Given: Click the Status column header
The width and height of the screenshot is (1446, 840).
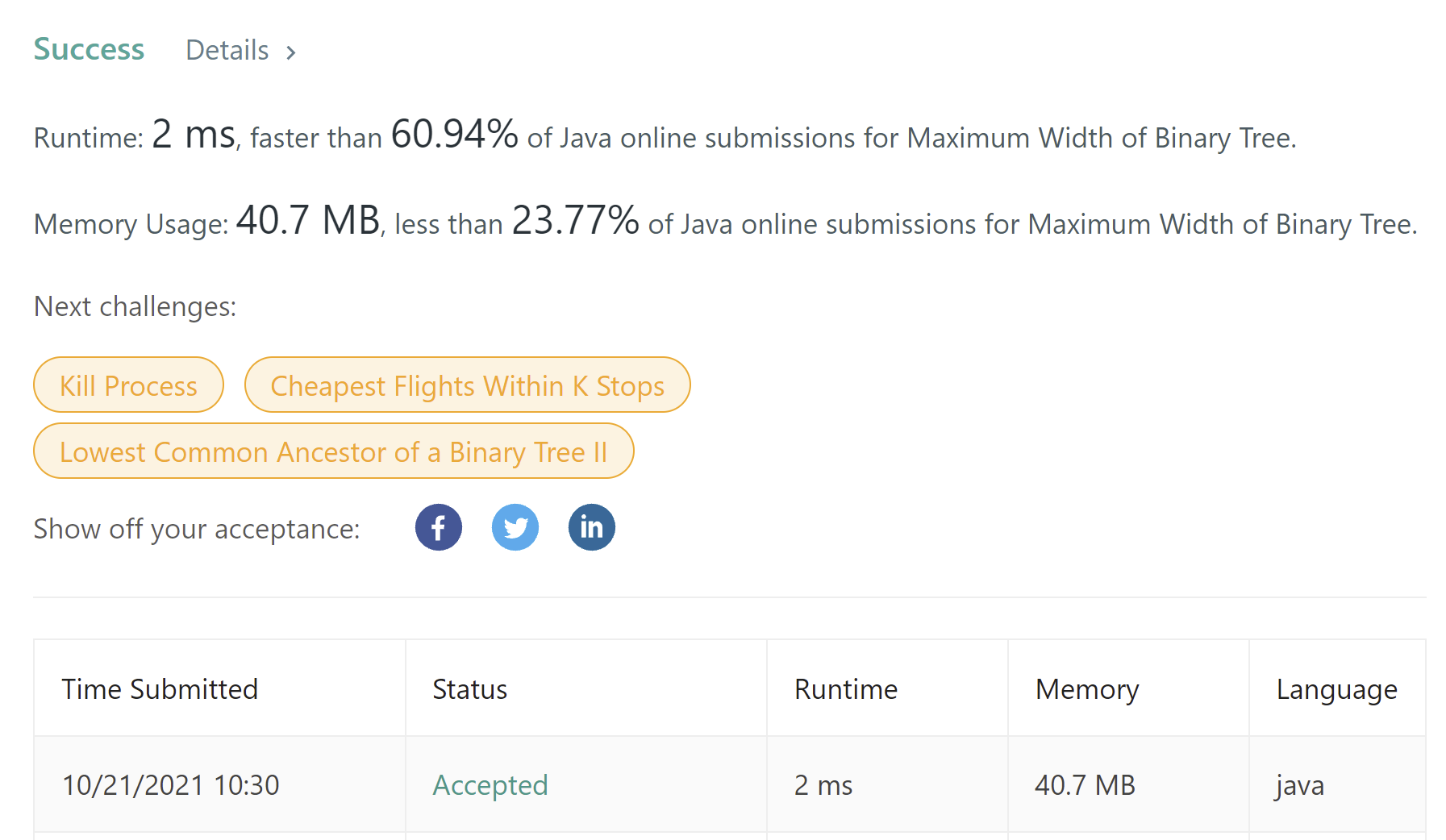Looking at the screenshot, I should point(469,689).
